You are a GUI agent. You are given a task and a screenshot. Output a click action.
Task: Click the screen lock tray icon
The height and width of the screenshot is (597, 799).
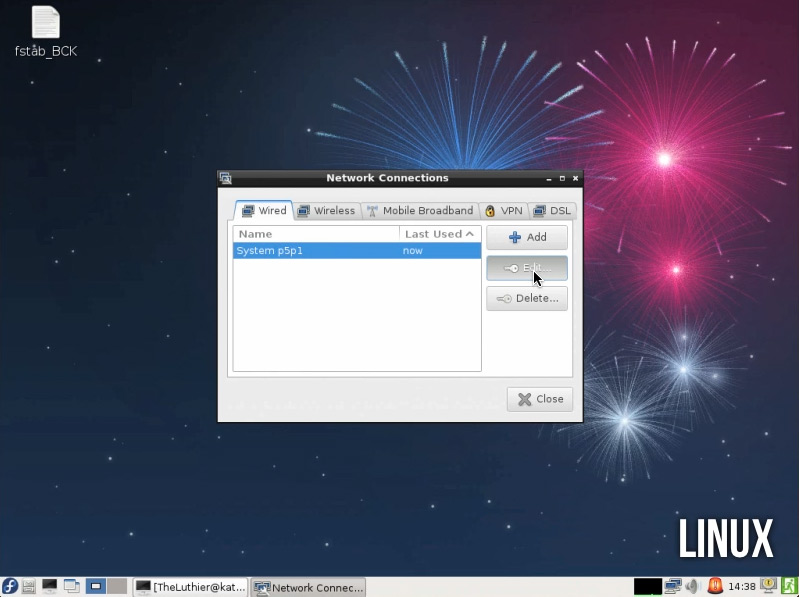pos(768,586)
